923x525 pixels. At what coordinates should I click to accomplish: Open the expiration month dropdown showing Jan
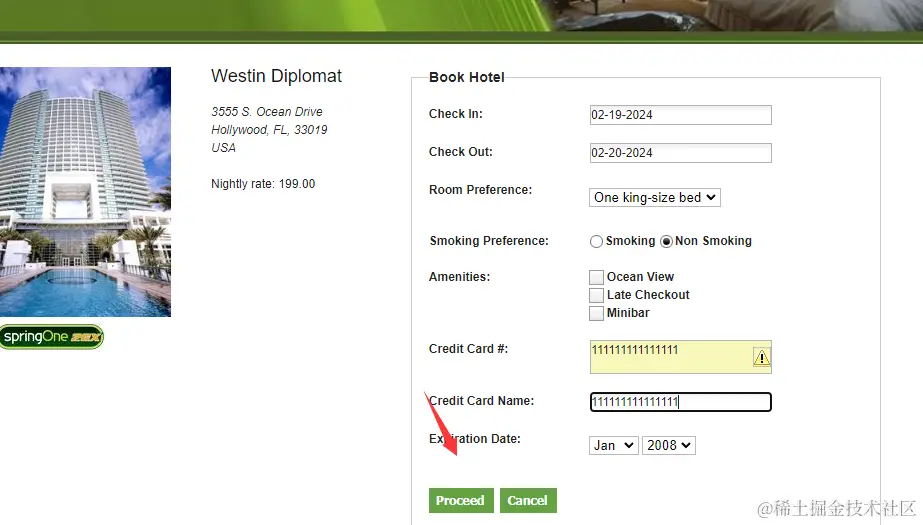pos(613,446)
